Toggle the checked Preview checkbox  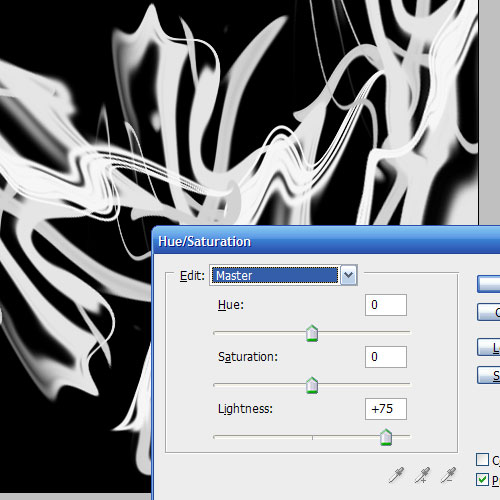tap(482, 479)
